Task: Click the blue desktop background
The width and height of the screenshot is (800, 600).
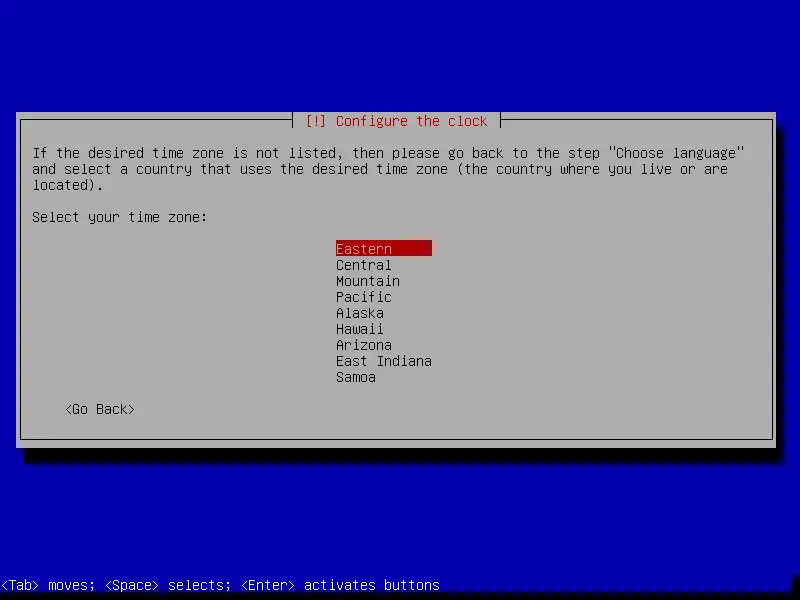Action: pos(400,520)
